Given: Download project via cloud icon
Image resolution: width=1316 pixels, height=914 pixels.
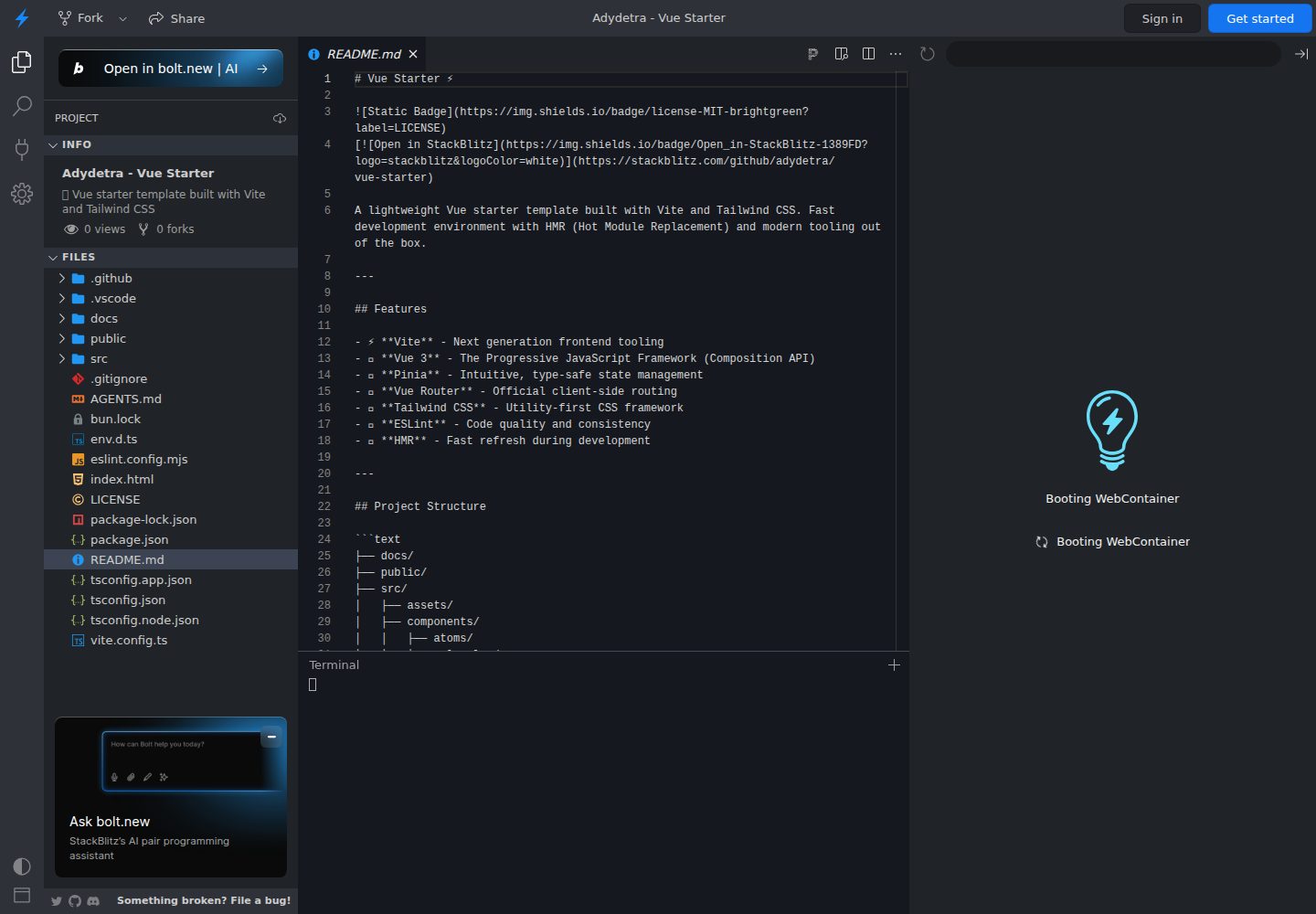Looking at the screenshot, I should [280, 118].
